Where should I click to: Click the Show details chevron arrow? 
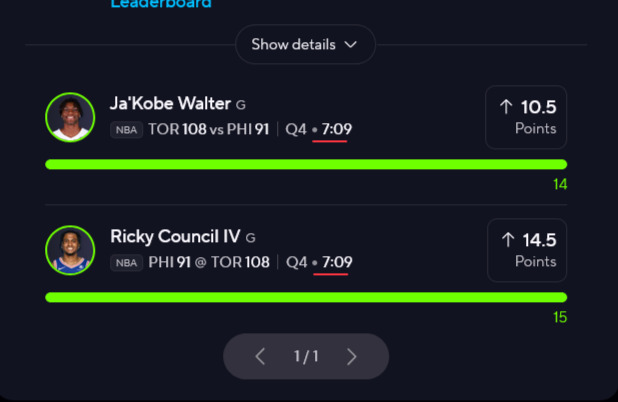tap(350, 45)
